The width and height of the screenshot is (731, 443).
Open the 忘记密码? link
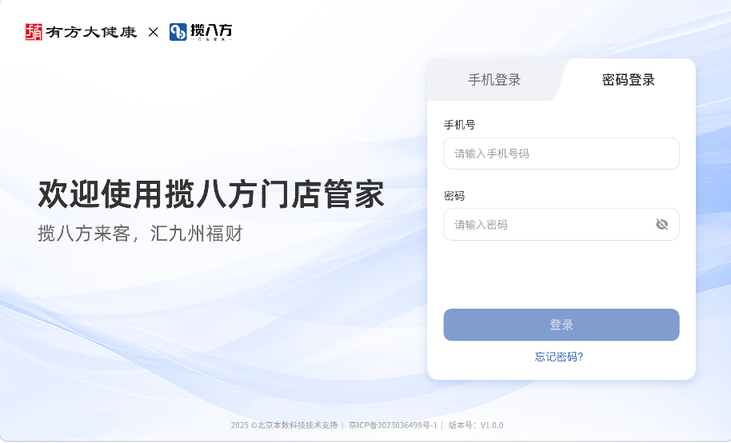559,357
